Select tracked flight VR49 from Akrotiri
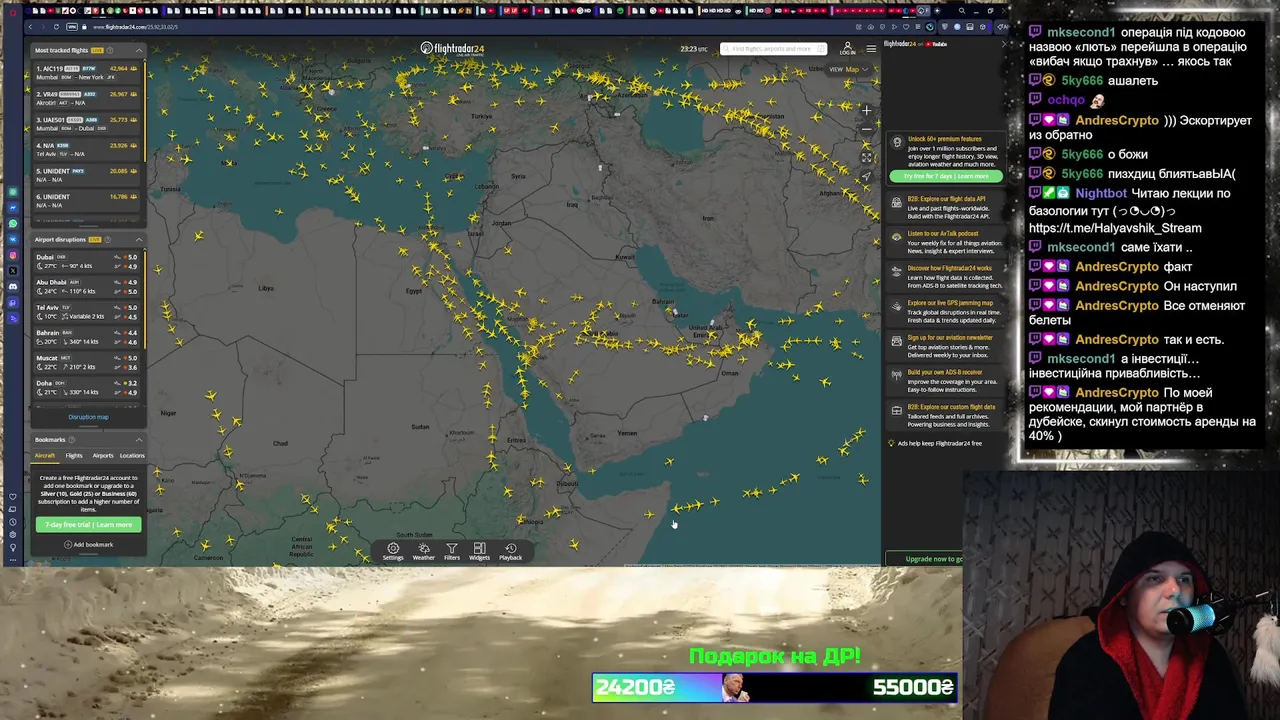The height and width of the screenshot is (720, 1280). coord(88,98)
